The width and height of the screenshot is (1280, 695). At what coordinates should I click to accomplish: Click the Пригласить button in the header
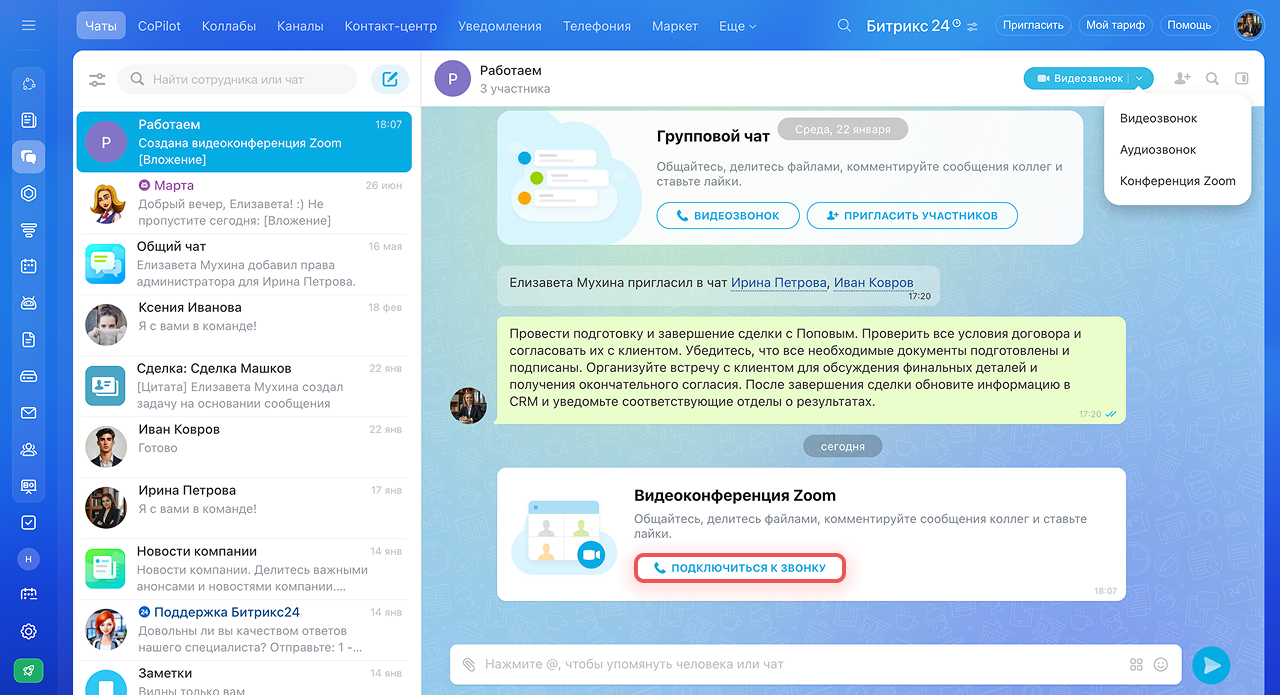click(1033, 25)
